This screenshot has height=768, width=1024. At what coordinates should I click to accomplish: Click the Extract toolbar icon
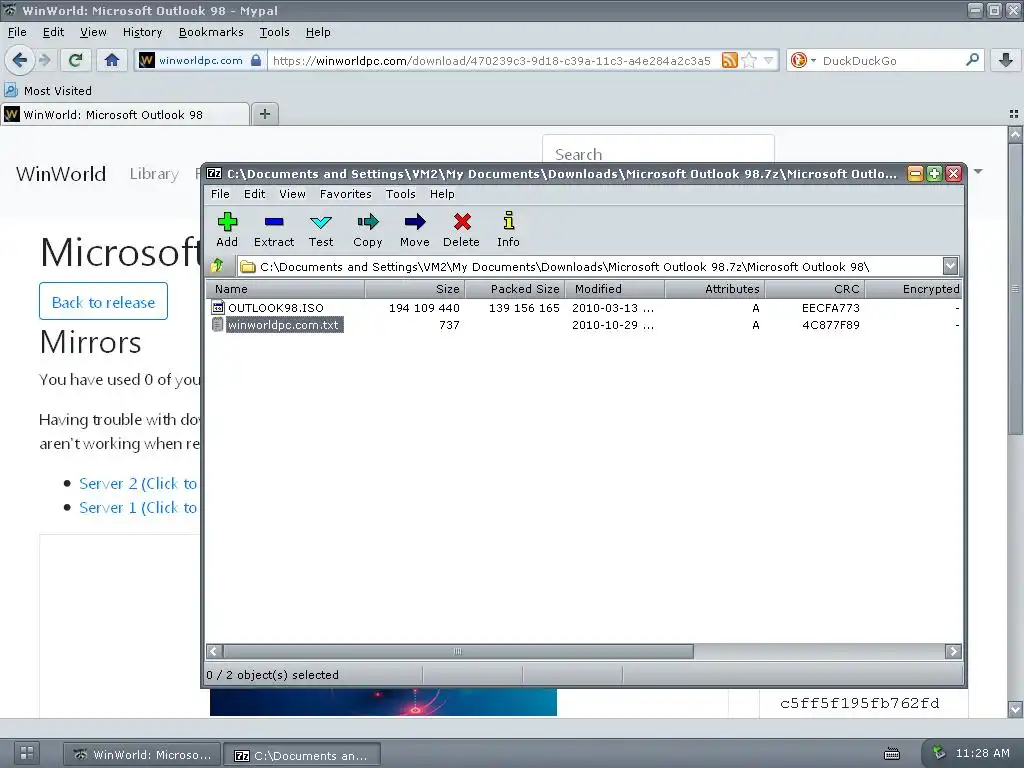[x=274, y=222]
